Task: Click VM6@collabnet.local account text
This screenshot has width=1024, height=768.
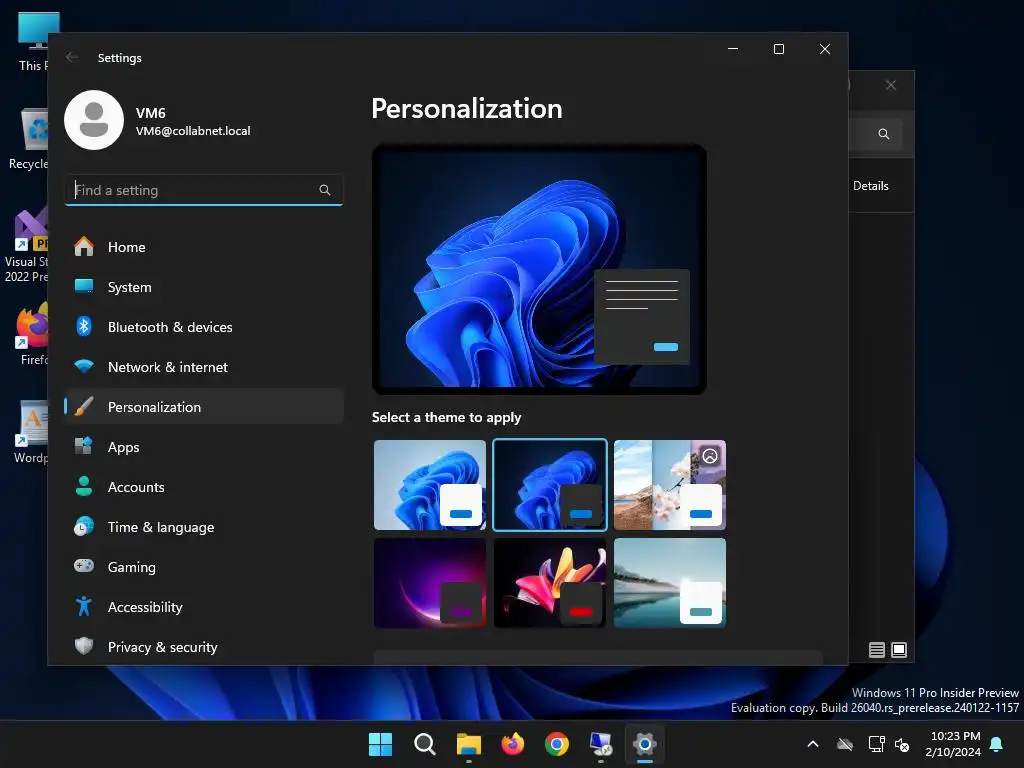Action: tap(193, 131)
